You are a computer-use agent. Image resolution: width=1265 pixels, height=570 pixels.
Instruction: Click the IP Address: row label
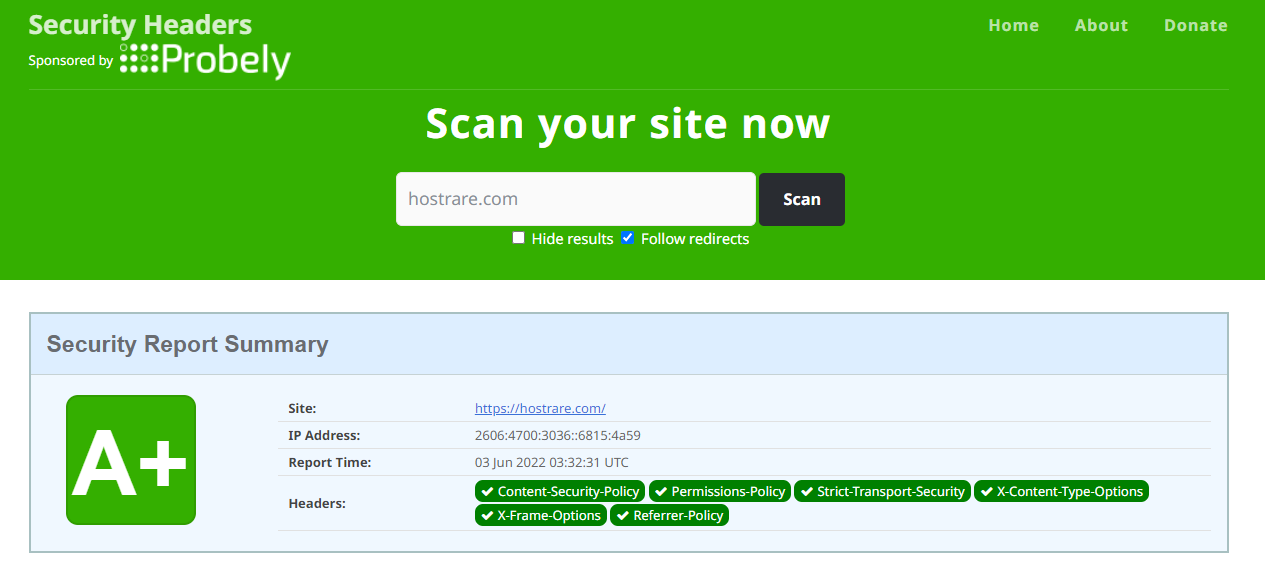click(x=324, y=435)
